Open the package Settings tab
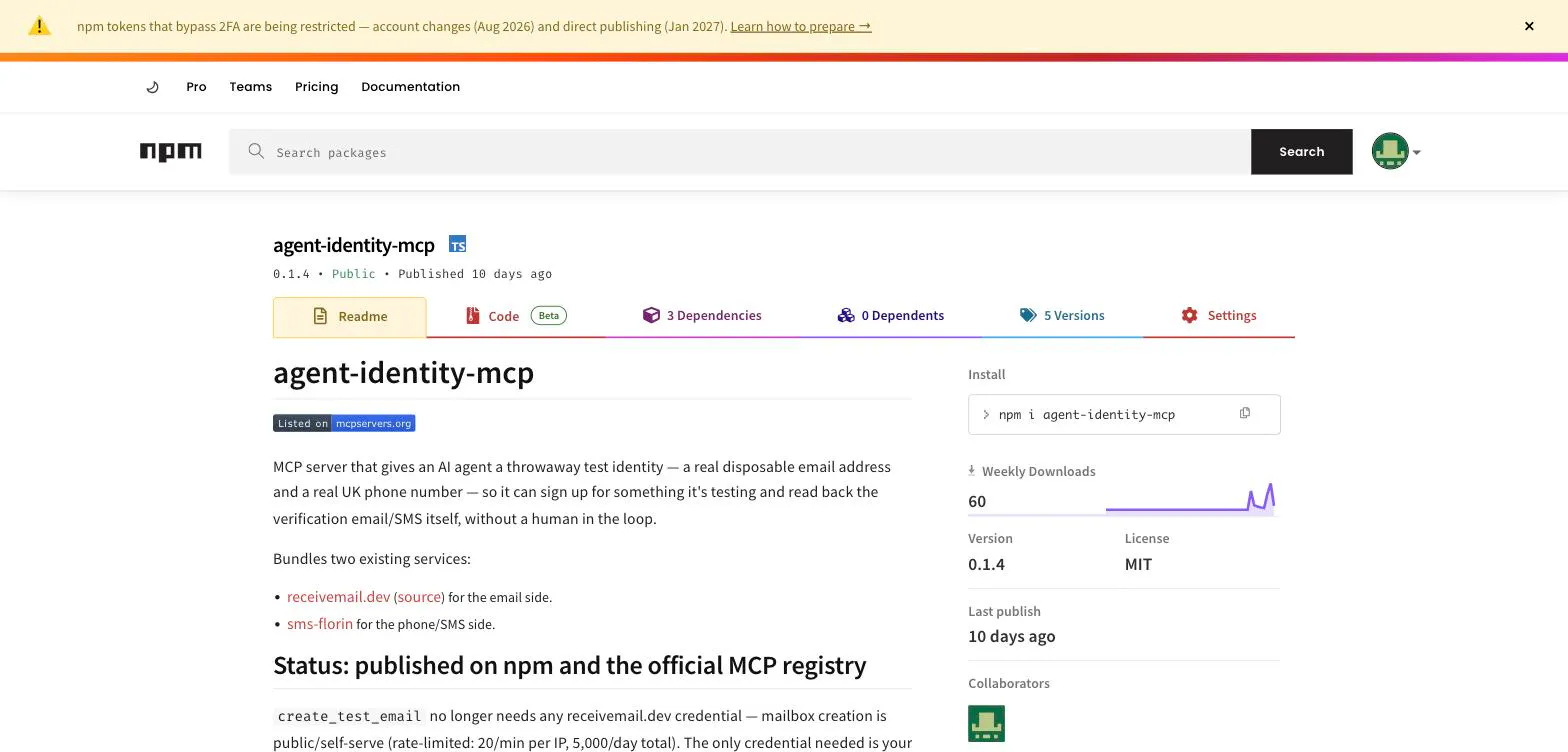1568x752 pixels. coord(1218,316)
